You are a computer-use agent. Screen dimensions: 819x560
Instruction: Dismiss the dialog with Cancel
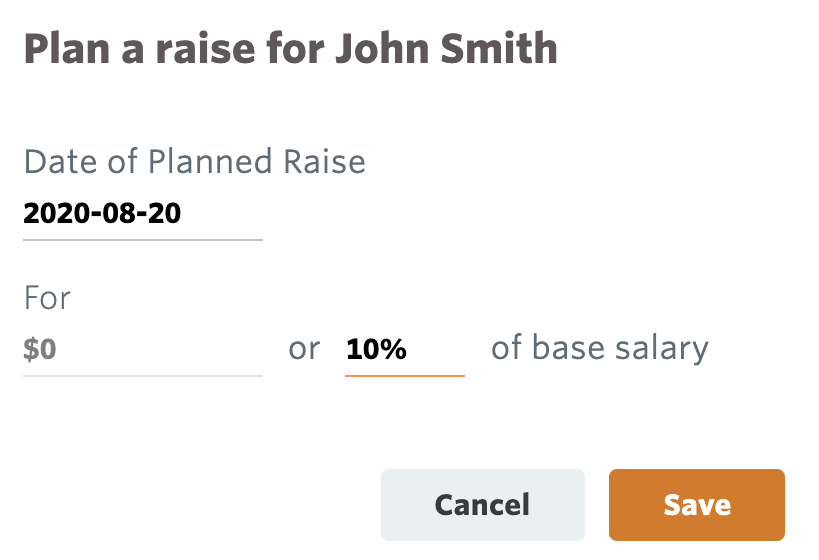pos(482,505)
